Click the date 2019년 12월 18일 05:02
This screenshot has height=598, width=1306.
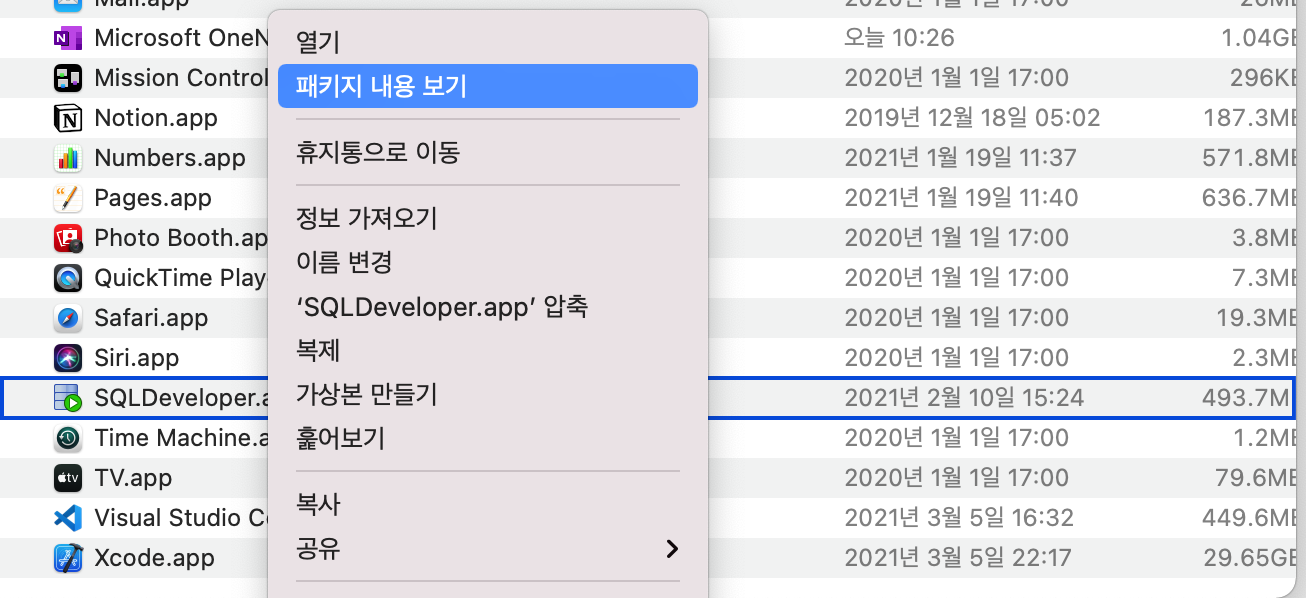tap(972, 118)
